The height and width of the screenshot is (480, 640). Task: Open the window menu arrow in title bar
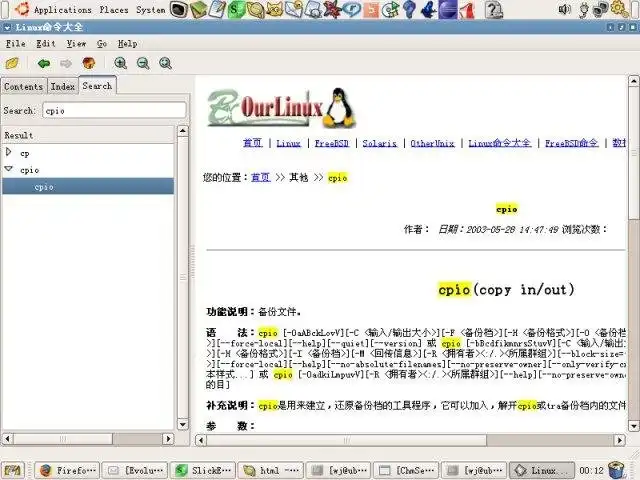pos(7,27)
